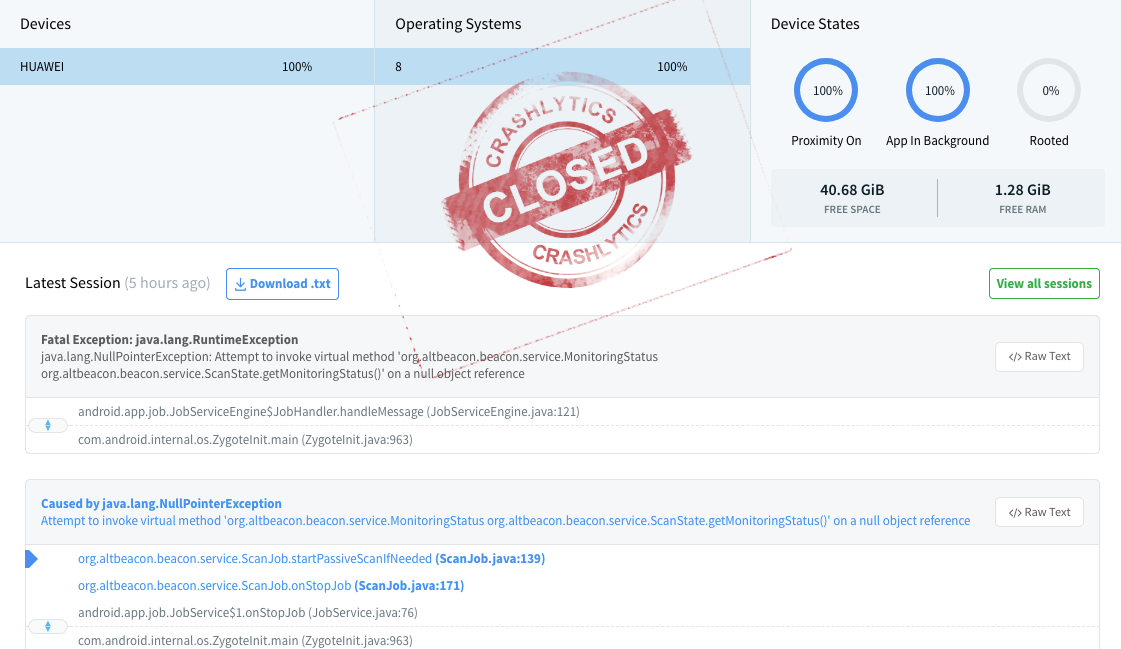
Task: Expand hidden frames in the Caused by trace
Action: click(48, 625)
